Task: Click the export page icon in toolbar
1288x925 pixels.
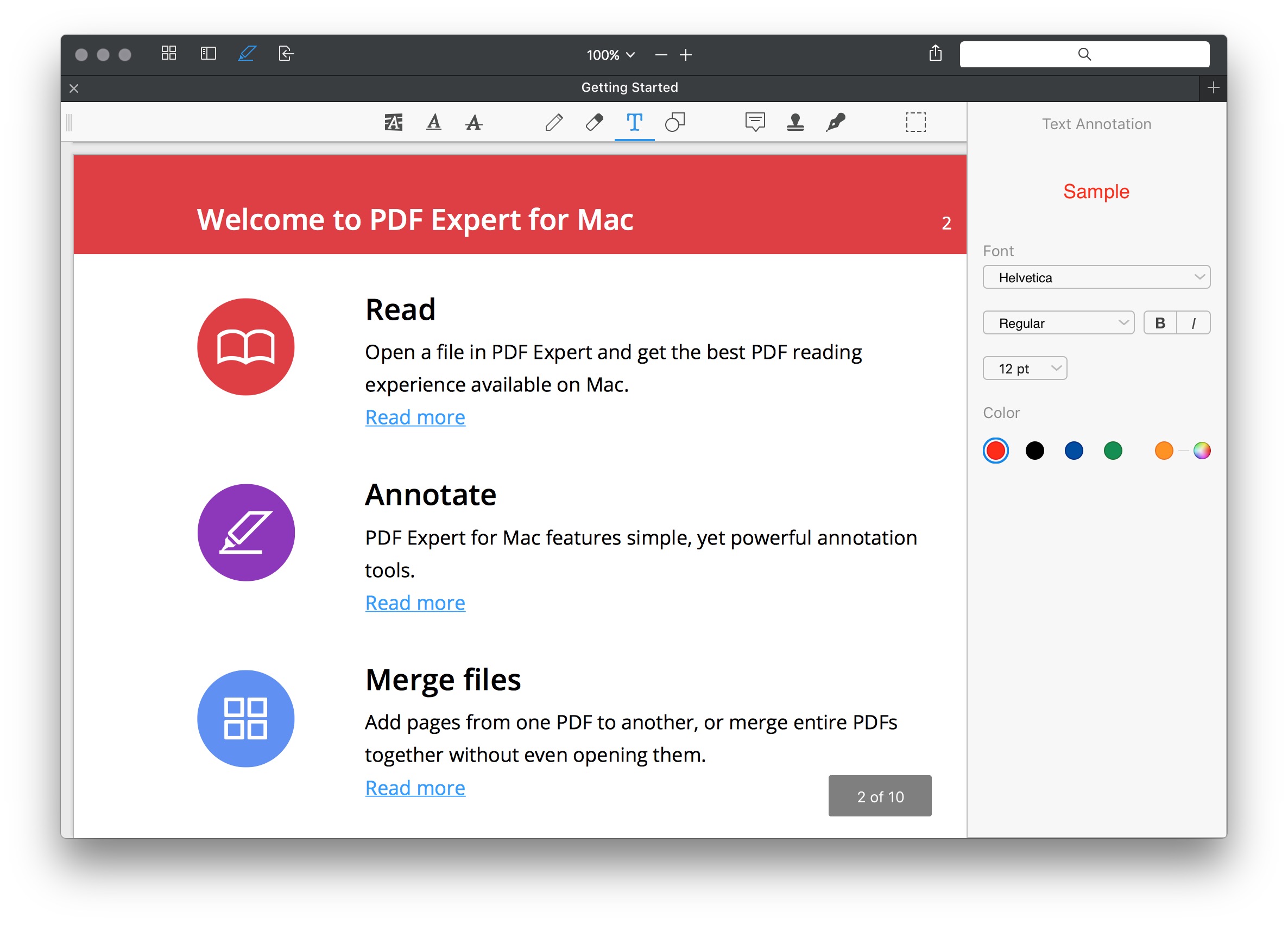Action: click(x=286, y=53)
